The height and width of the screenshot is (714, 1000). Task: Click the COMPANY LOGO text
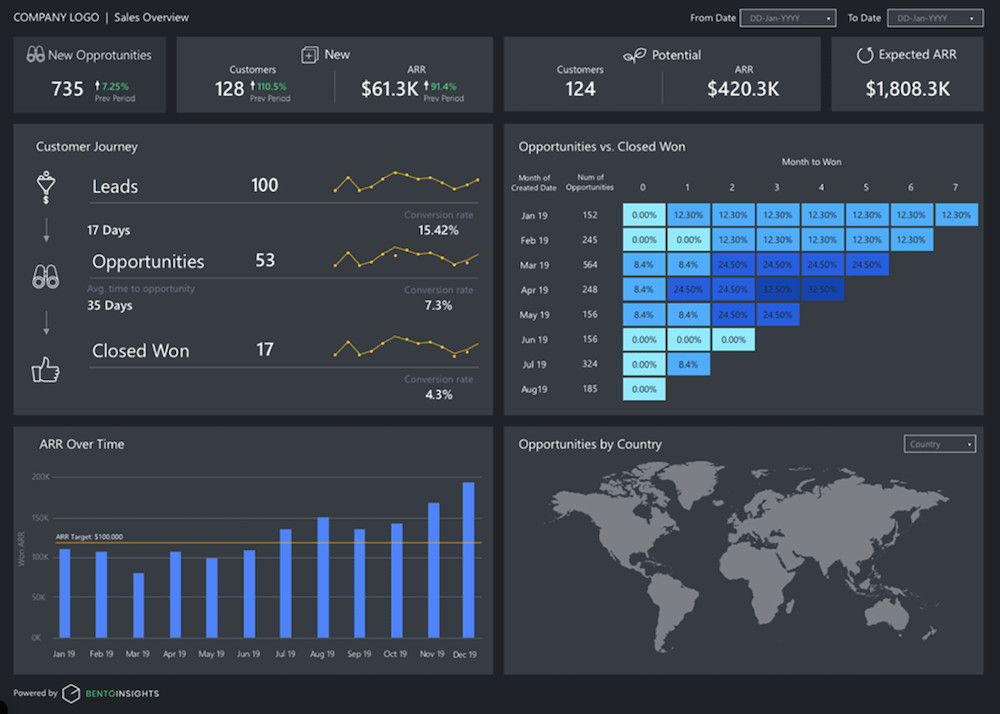56,17
